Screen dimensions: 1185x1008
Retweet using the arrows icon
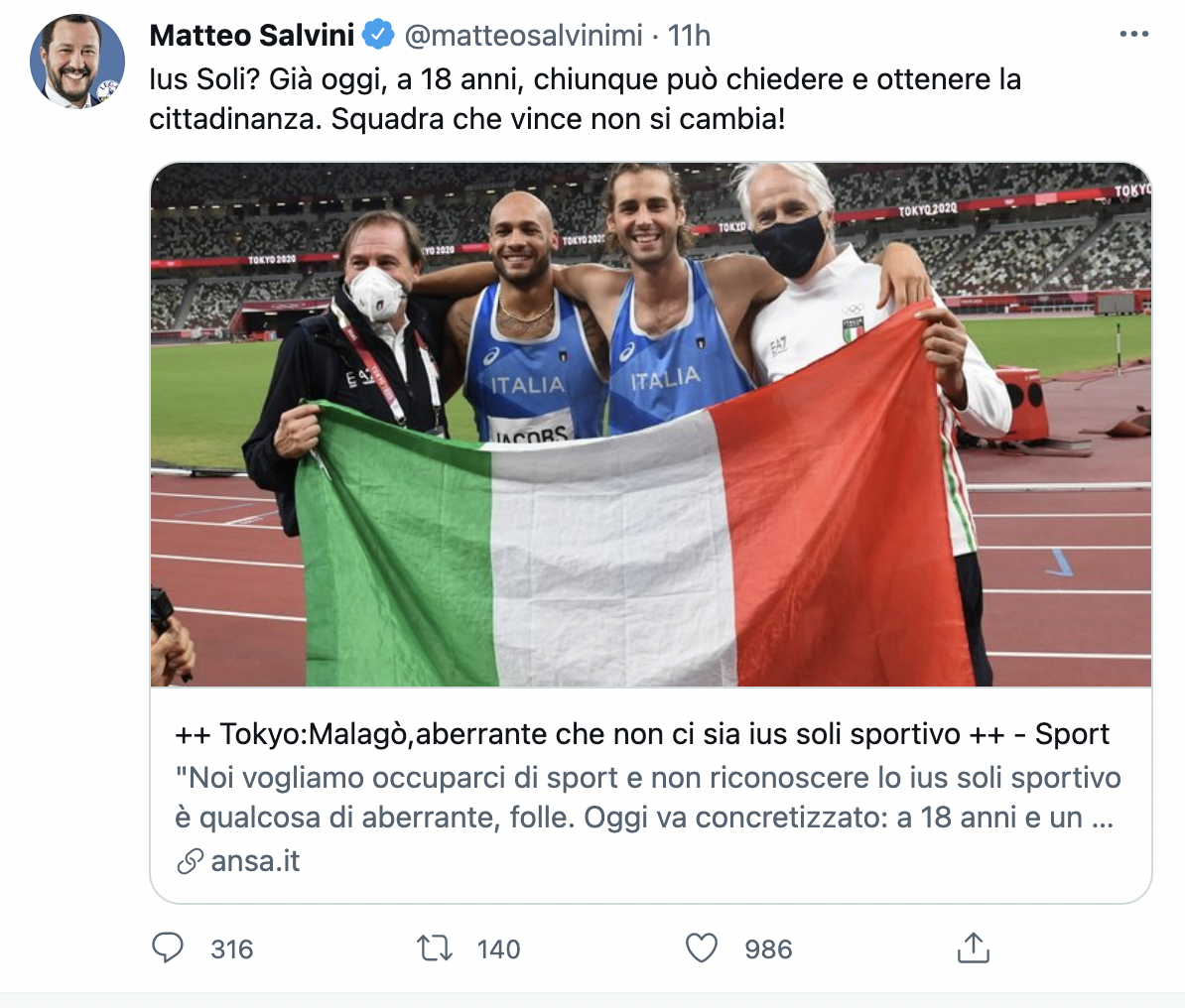pyautogui.click(x=435, y=948)
